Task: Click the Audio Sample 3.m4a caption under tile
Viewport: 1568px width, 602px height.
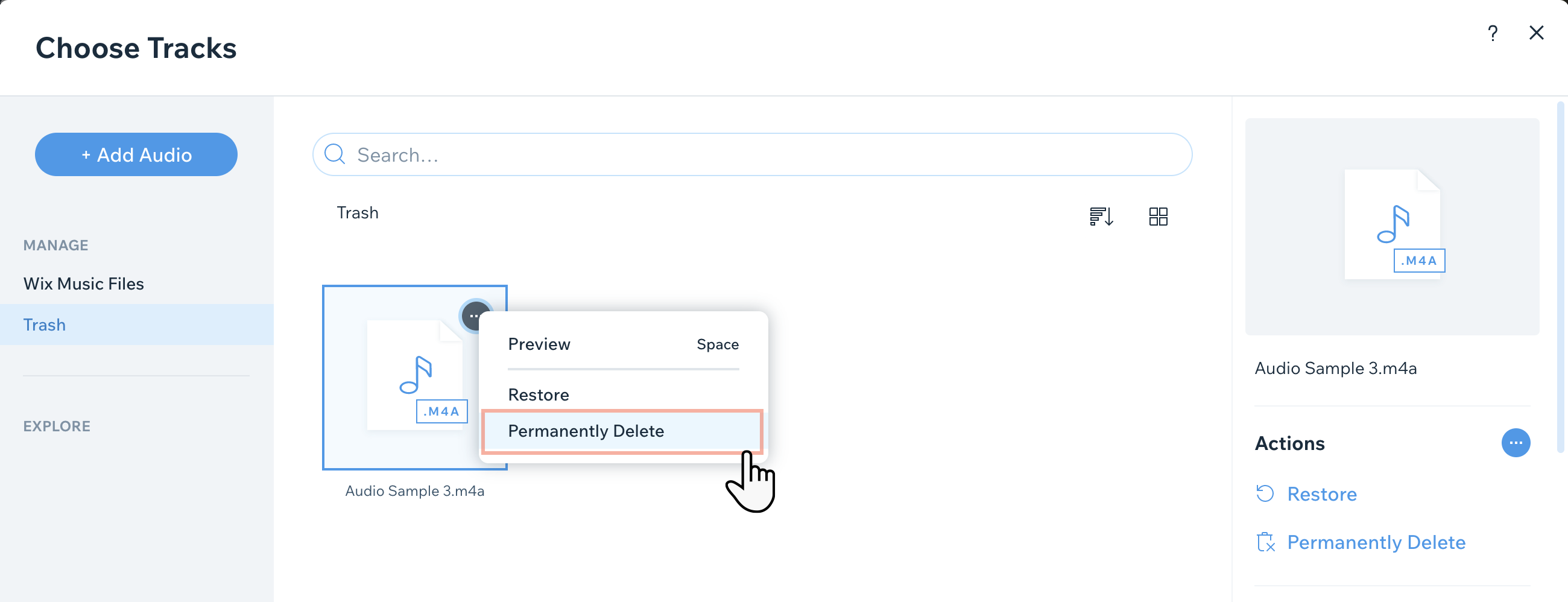Action: (x=414, y=490)
